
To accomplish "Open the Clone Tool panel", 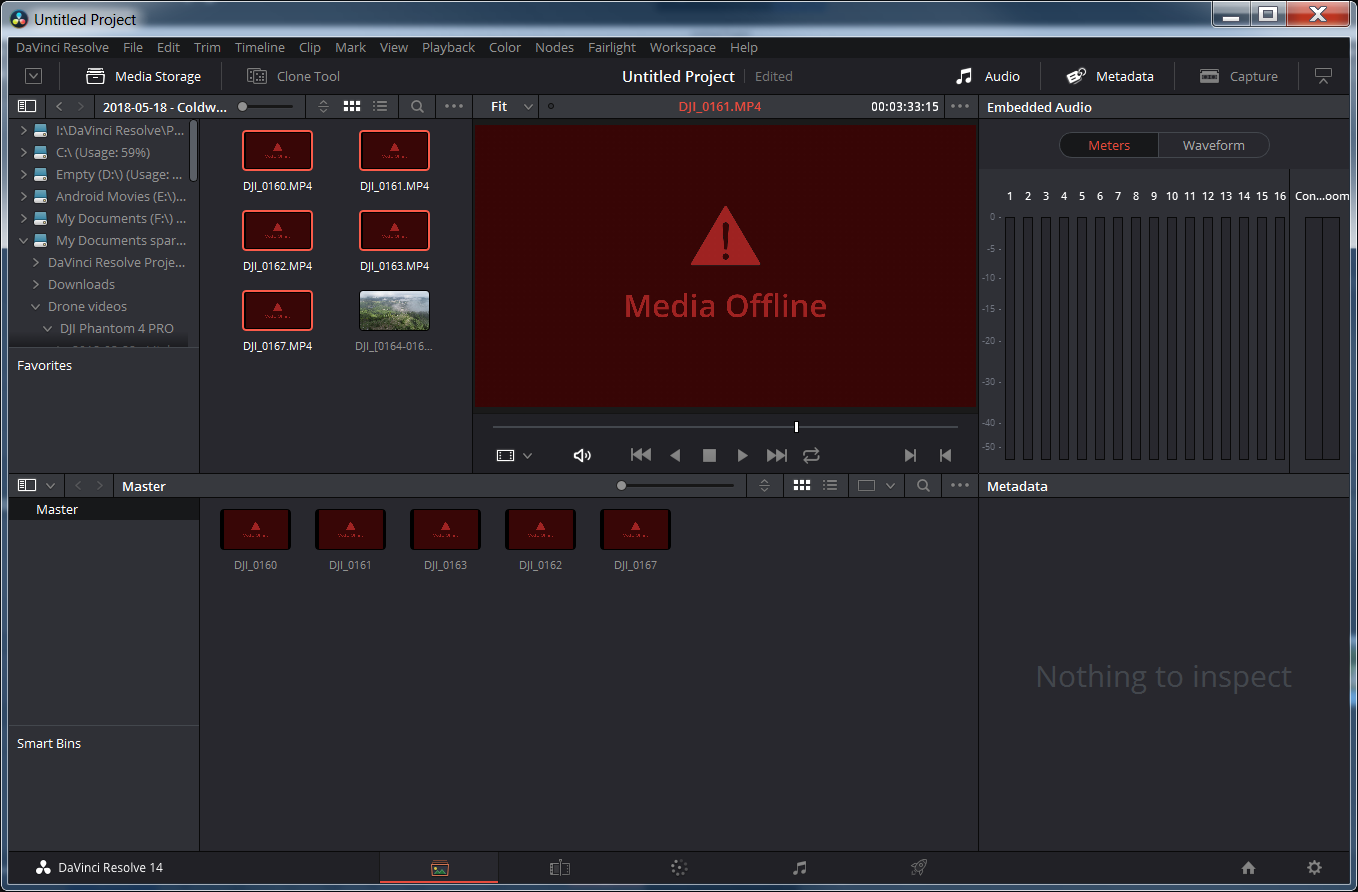I will pyautogui.click(x=293, y=76).
